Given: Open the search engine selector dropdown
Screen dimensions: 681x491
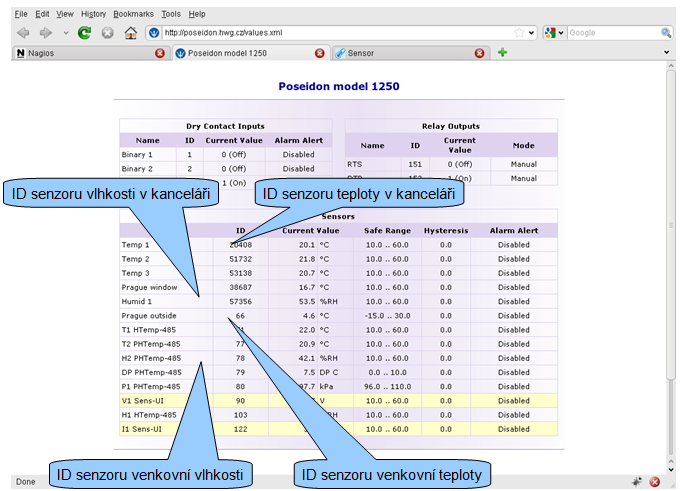Looking at the screenshot, I should pos(554,33).
